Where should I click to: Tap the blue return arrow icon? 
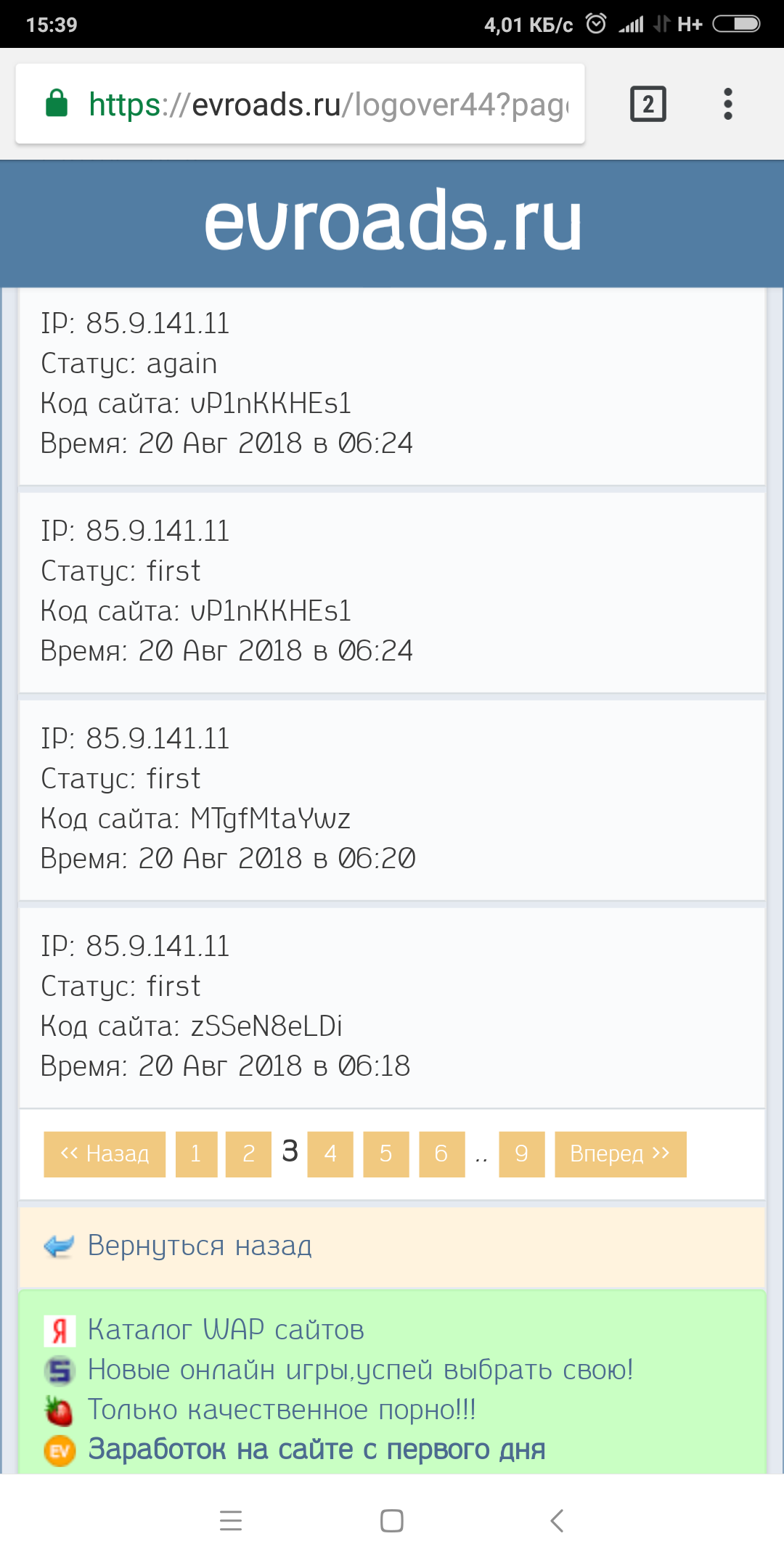[x=59, y=1246]
